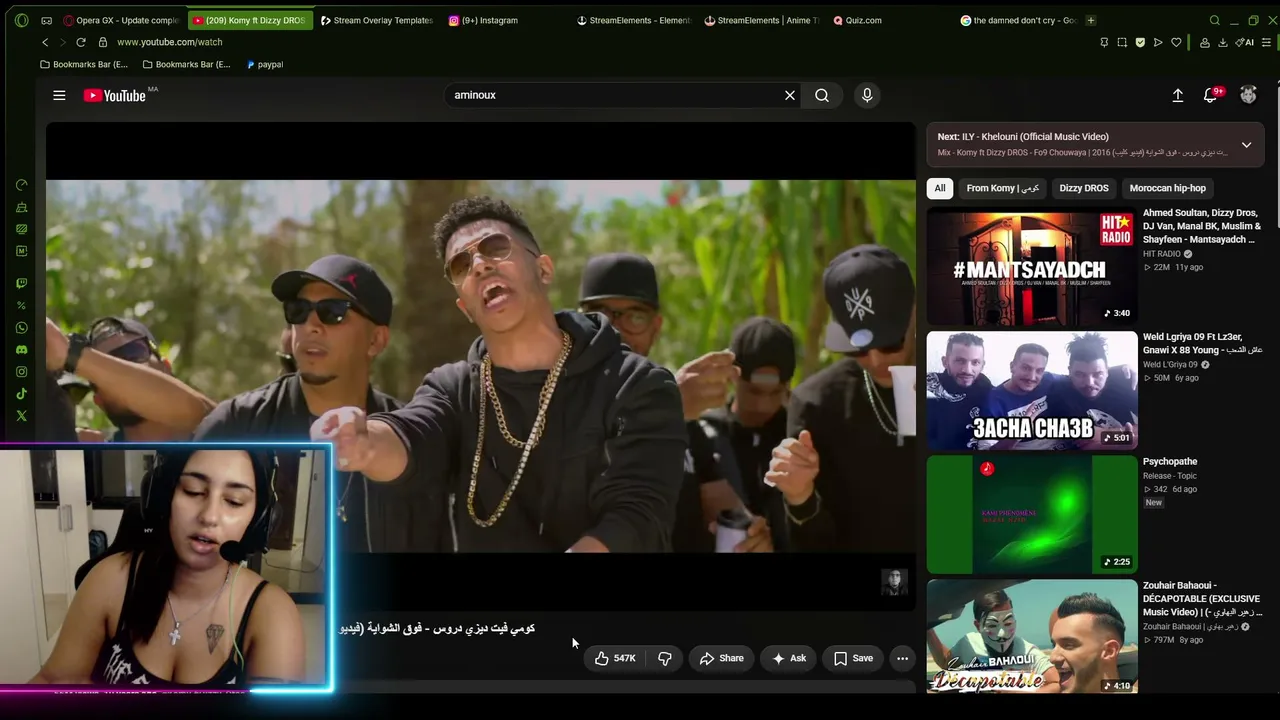This screenshot has height=720, width=1280.
Task: Open the YouTube upload/create button
Action: click(1178, 95)
